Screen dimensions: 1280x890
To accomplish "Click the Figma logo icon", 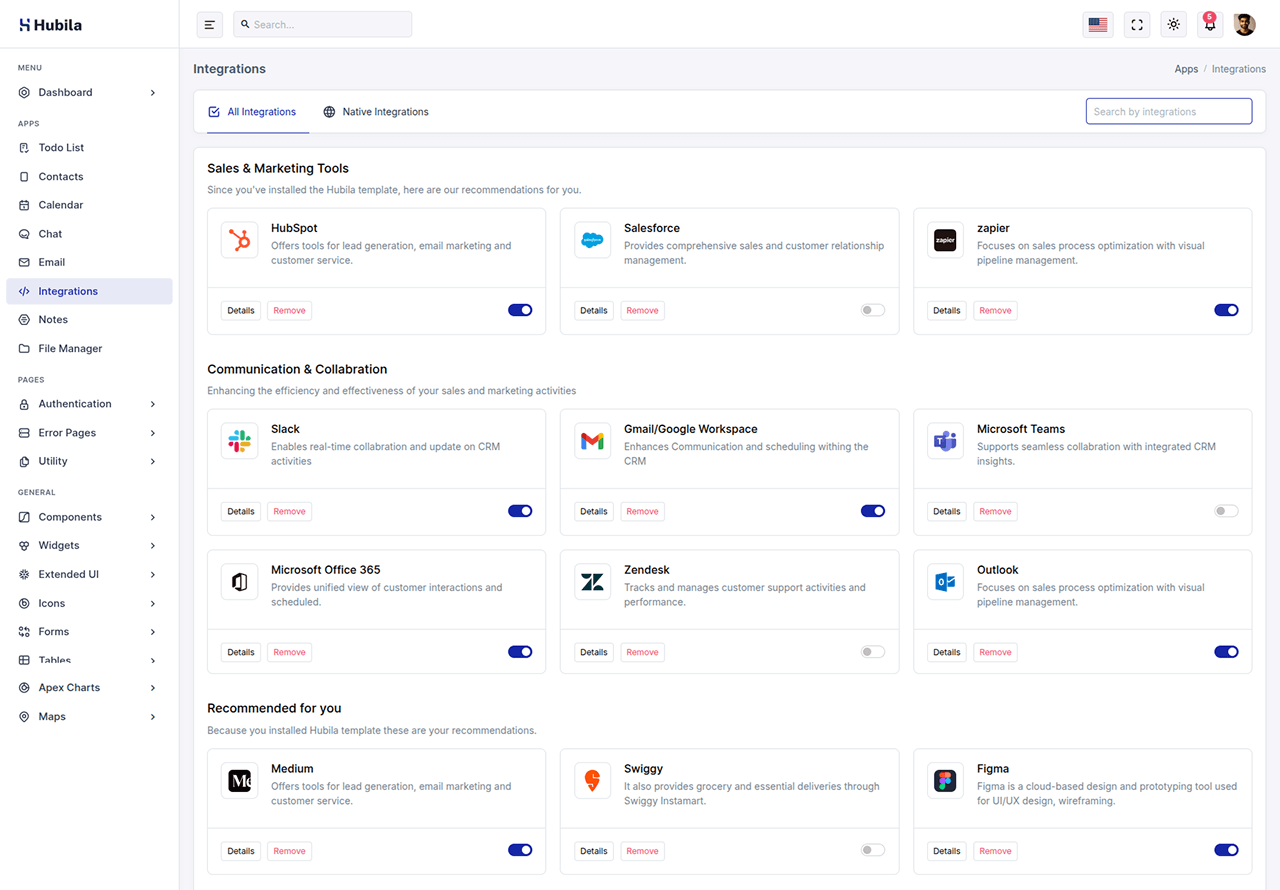I will point(946,781).
